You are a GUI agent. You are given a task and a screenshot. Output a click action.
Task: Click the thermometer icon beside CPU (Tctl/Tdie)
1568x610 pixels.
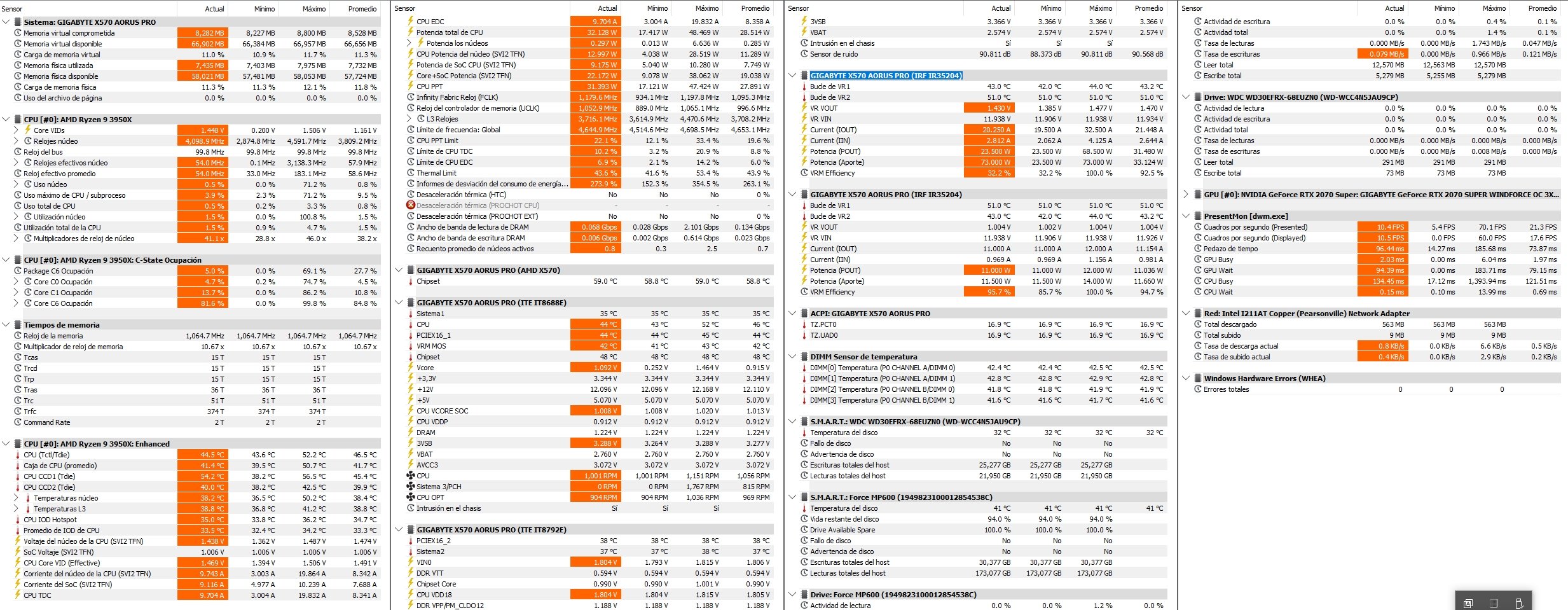click(18, 455)
